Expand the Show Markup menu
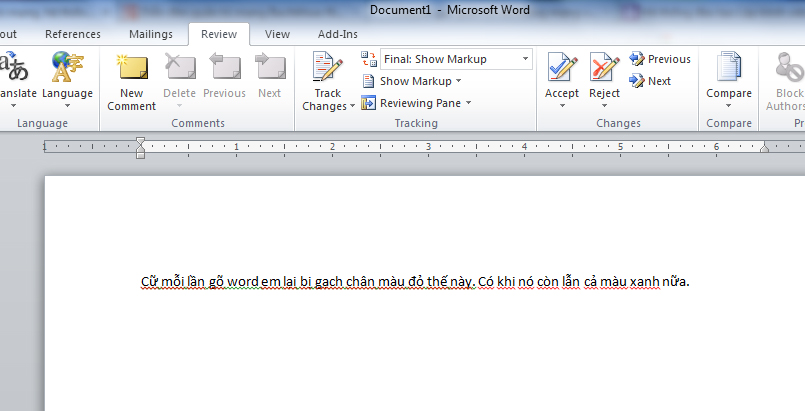Screen dimensions: 805x411 (x=414, y=81)
